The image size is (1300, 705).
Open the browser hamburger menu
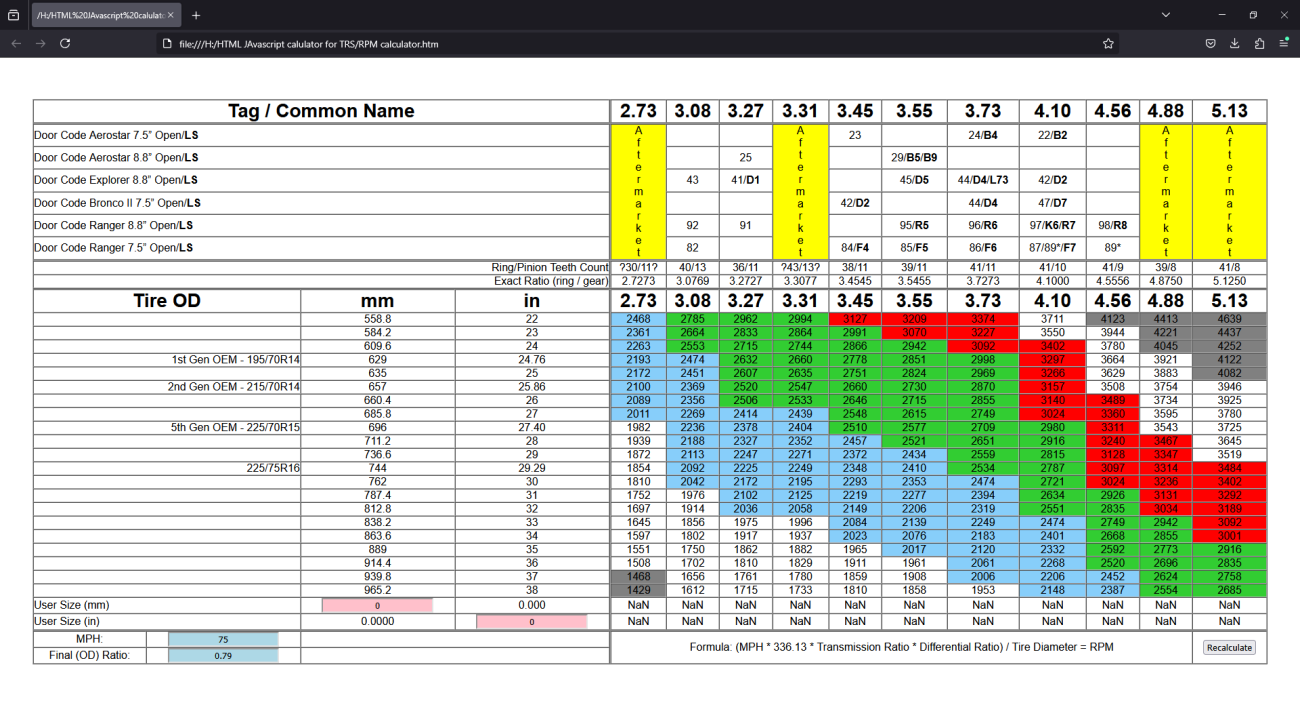click(1284, 44)
